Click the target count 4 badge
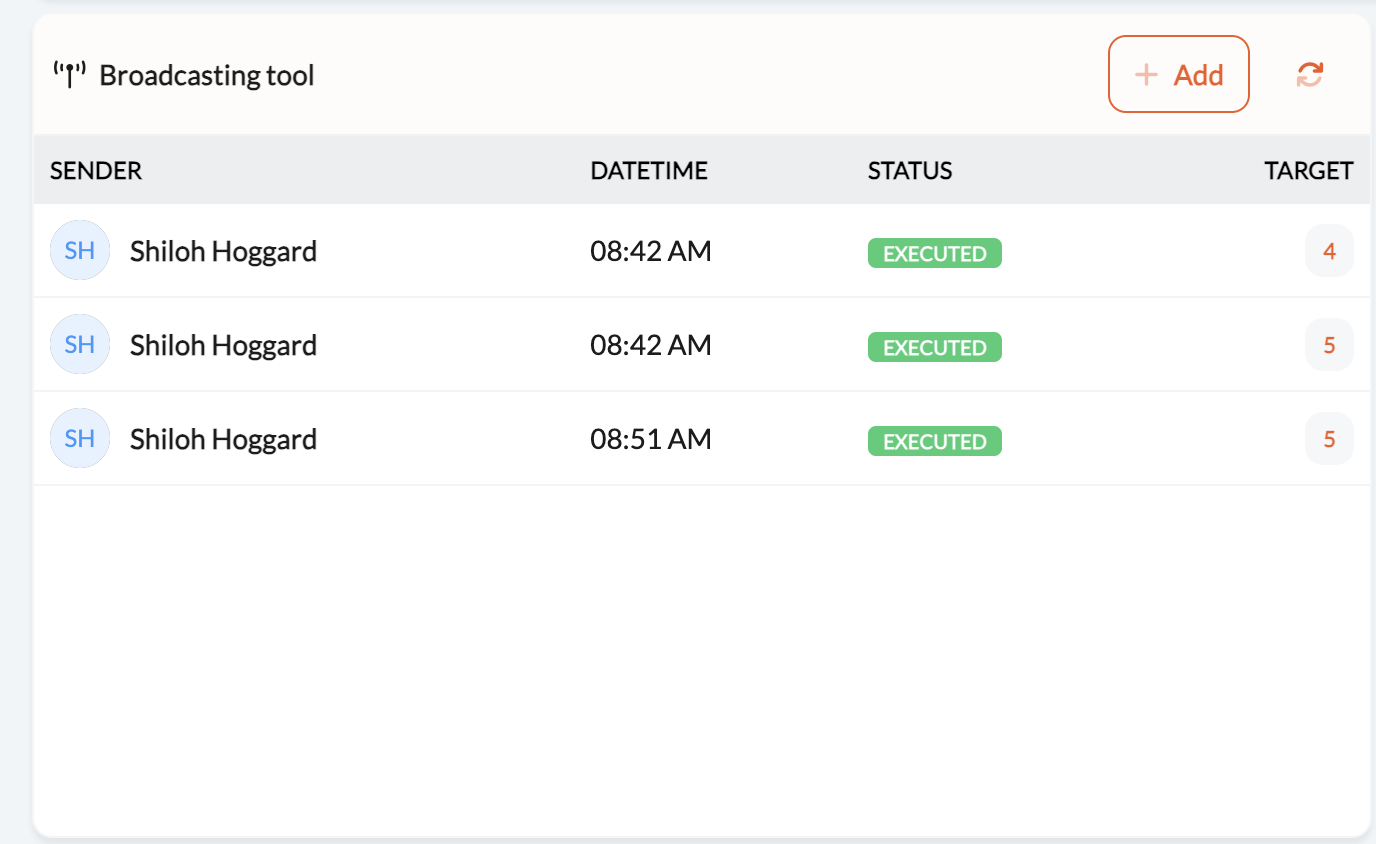 click(1329, 251)
